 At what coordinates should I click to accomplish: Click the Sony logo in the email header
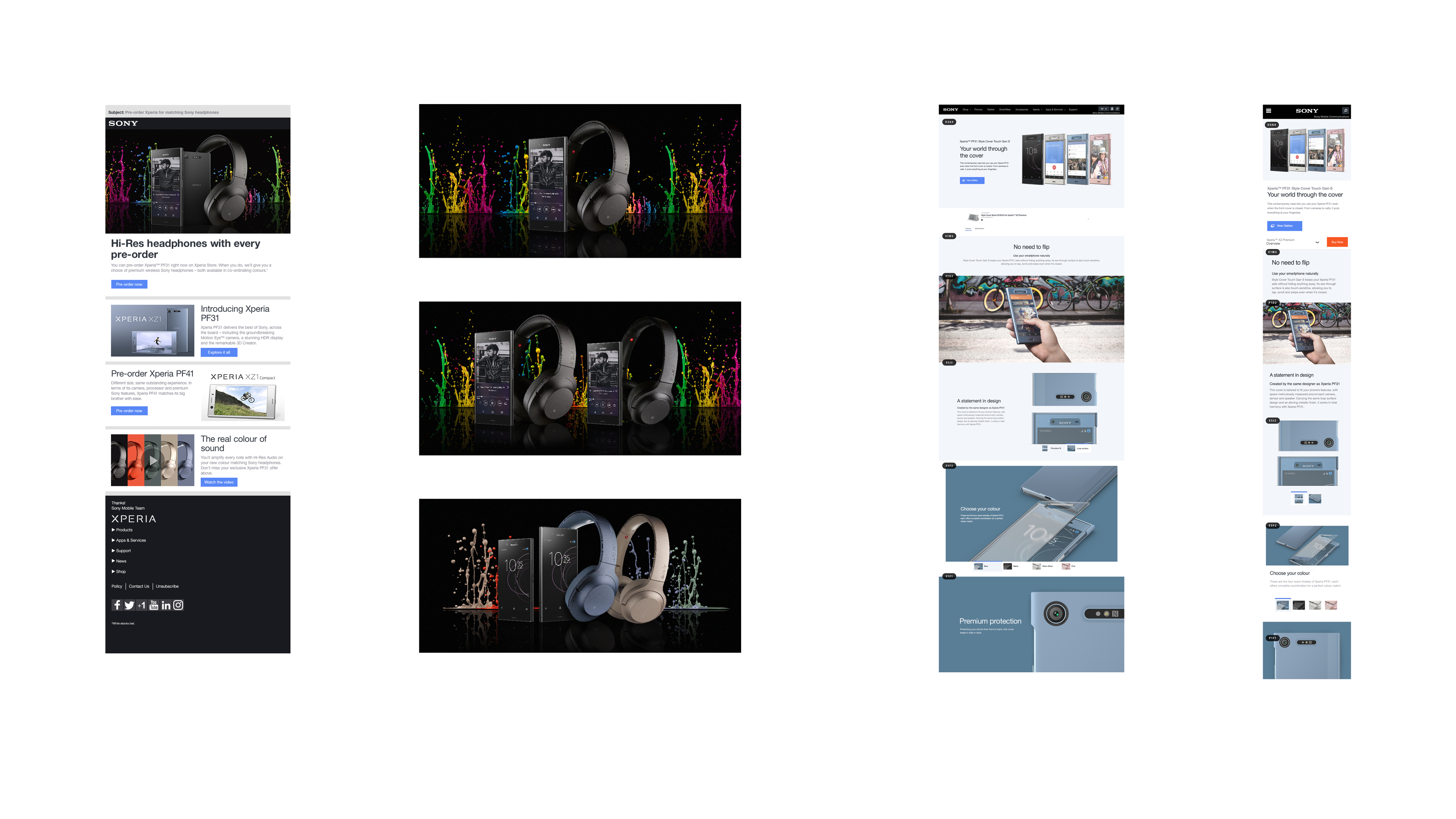click(x=123, y=123)
